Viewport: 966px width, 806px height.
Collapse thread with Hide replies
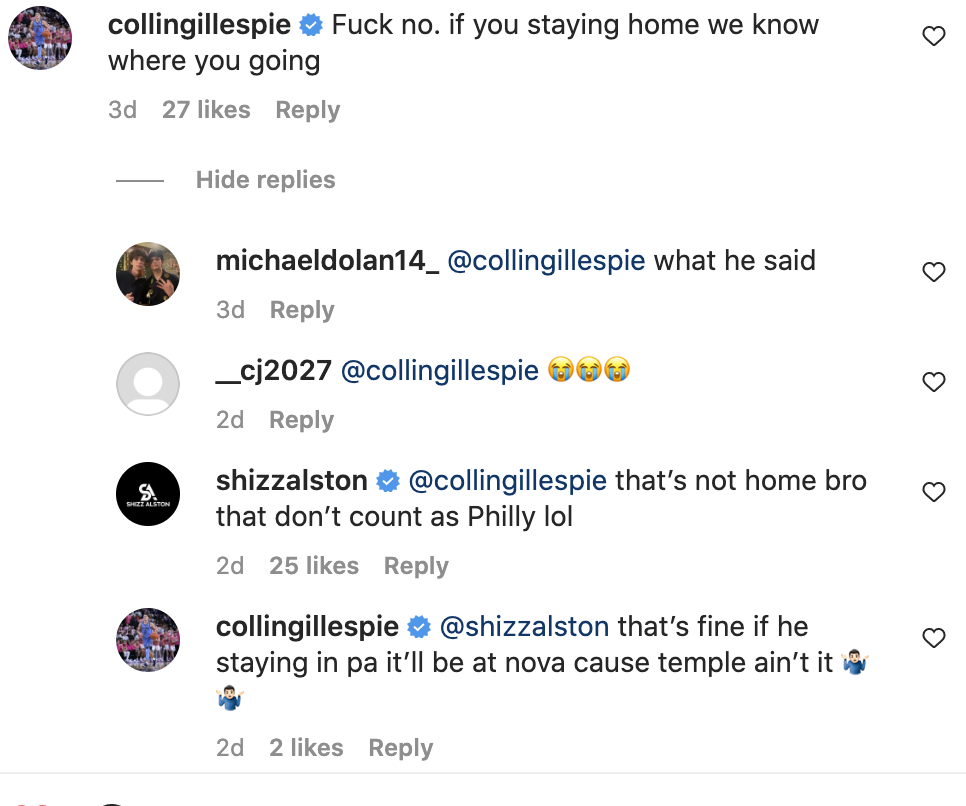[265, 180]
